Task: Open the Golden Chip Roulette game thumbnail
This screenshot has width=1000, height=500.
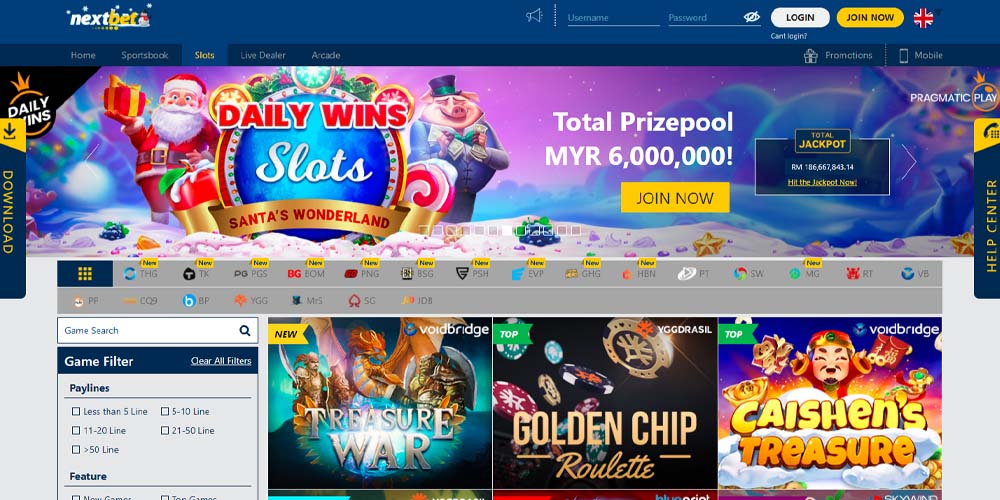Action: pyautogui.click(x=605, y=403)
